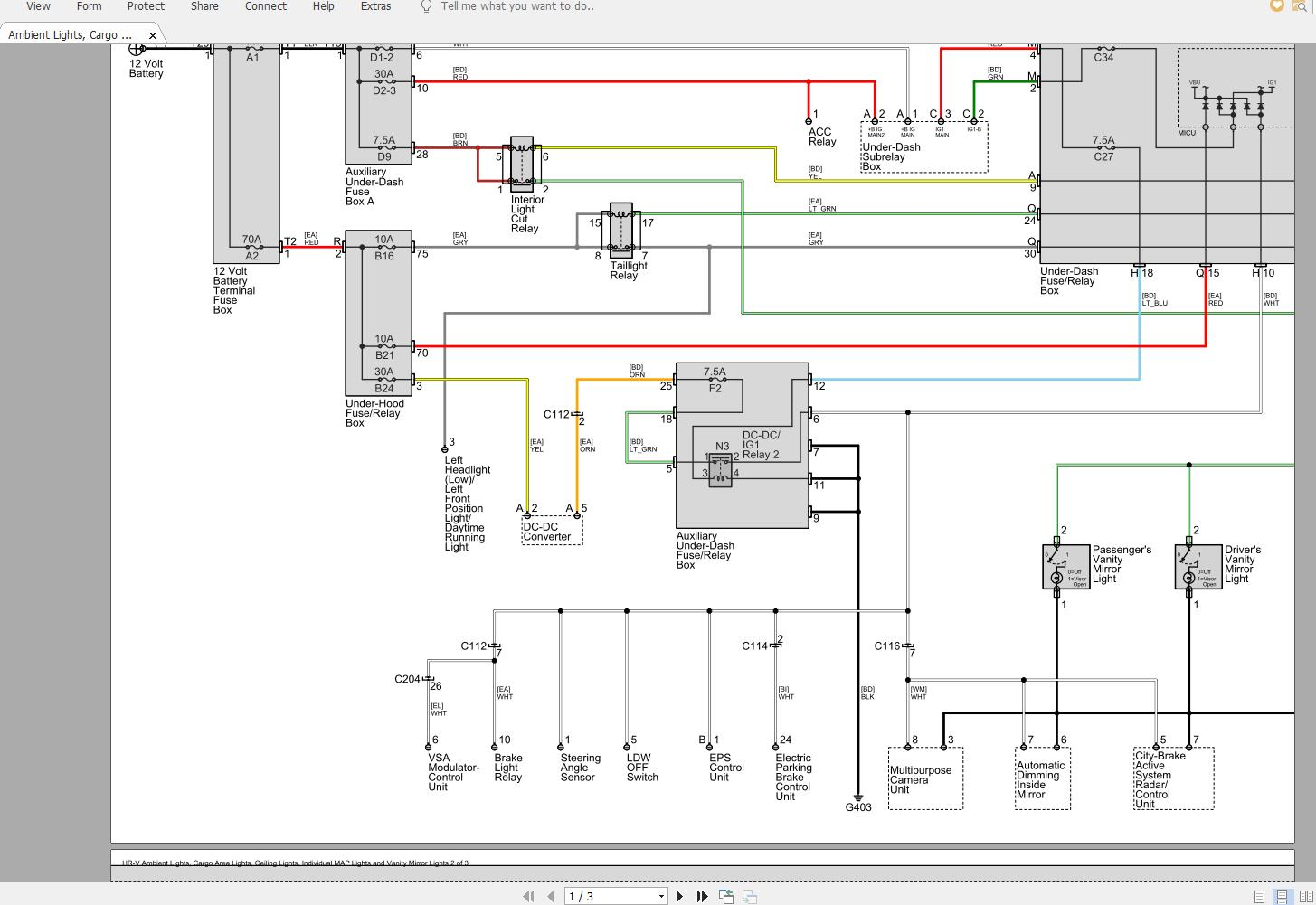This screenshot has width=1316, height=905.
Task: Click the '7.5A F2' fuse label
Action: point(715,380)
